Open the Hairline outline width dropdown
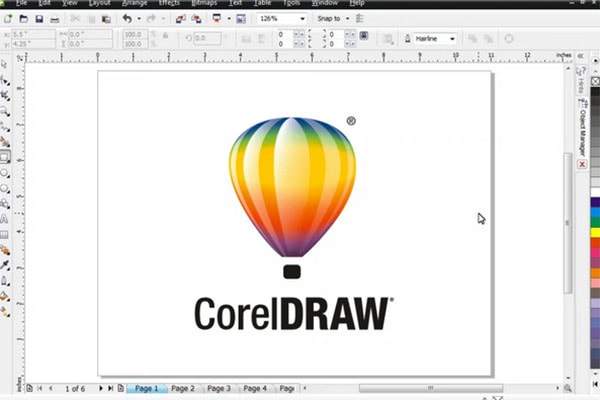600x400 pixels. pos(452,39)
